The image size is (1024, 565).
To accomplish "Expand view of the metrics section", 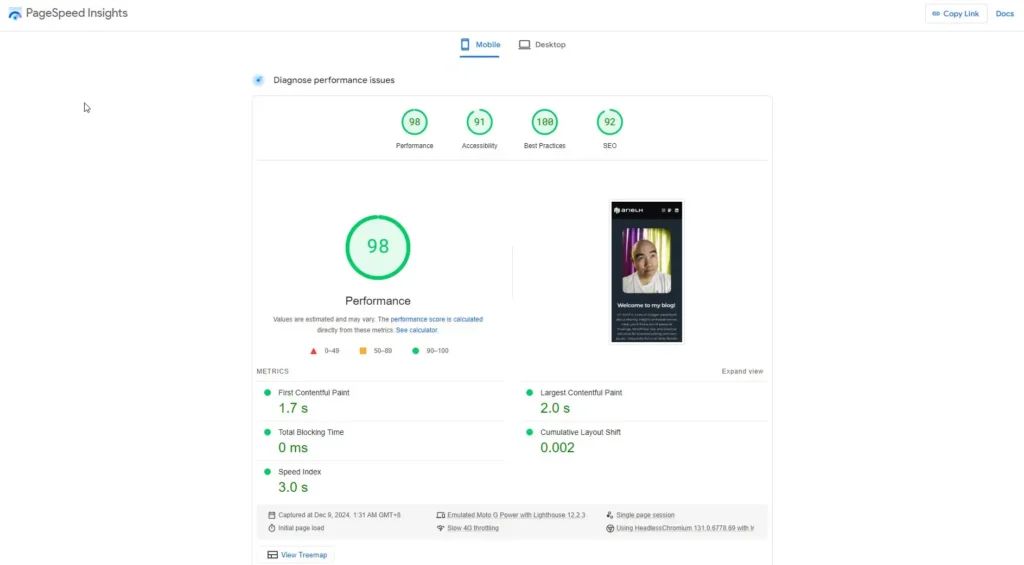I will point(742,371).
